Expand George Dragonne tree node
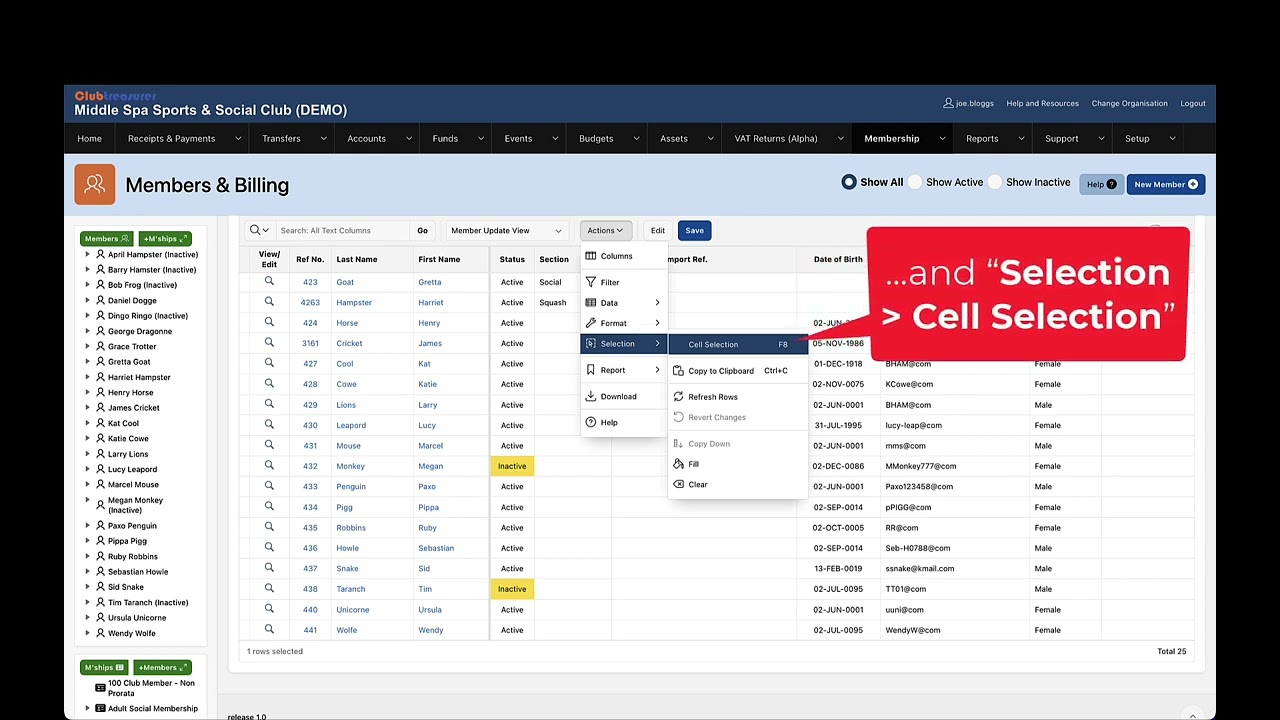 click(87, 331)
